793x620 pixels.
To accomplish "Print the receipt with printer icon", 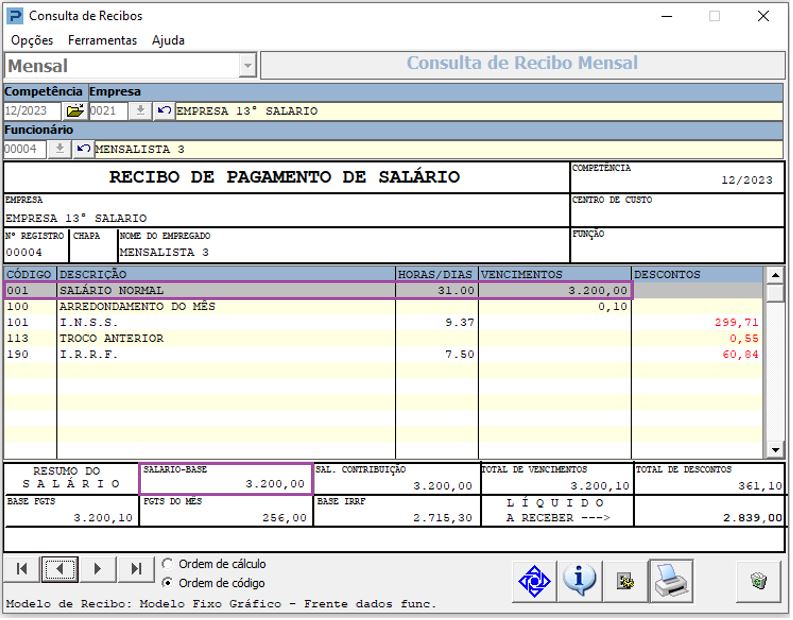I will [x=672, y=582].
